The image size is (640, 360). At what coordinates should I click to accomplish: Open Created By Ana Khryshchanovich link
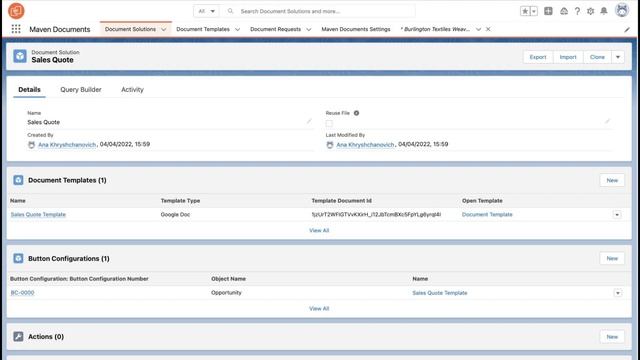click(67, 144)
